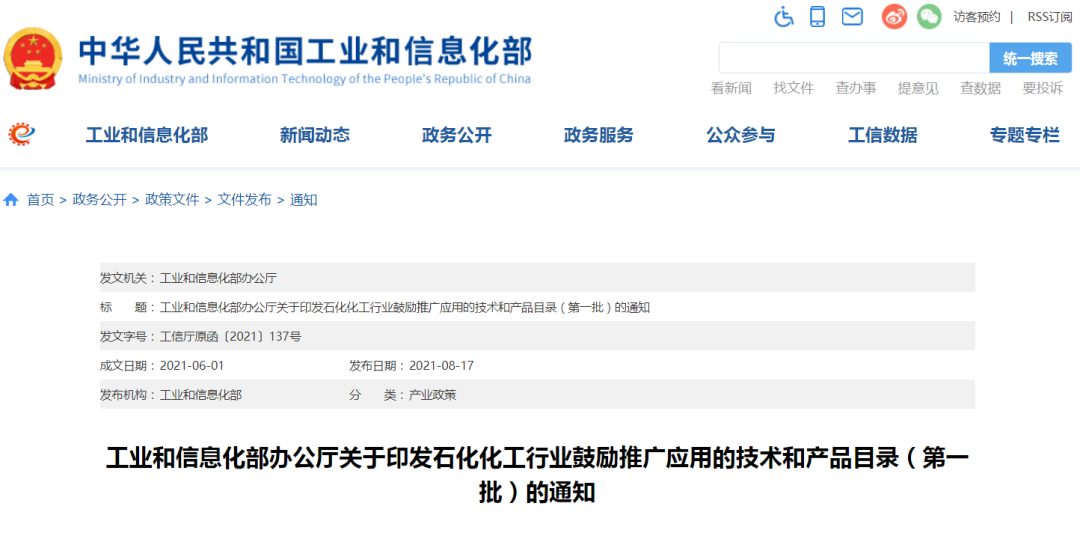Go to 政策文件 in the breadcrumb

[172, 200]
